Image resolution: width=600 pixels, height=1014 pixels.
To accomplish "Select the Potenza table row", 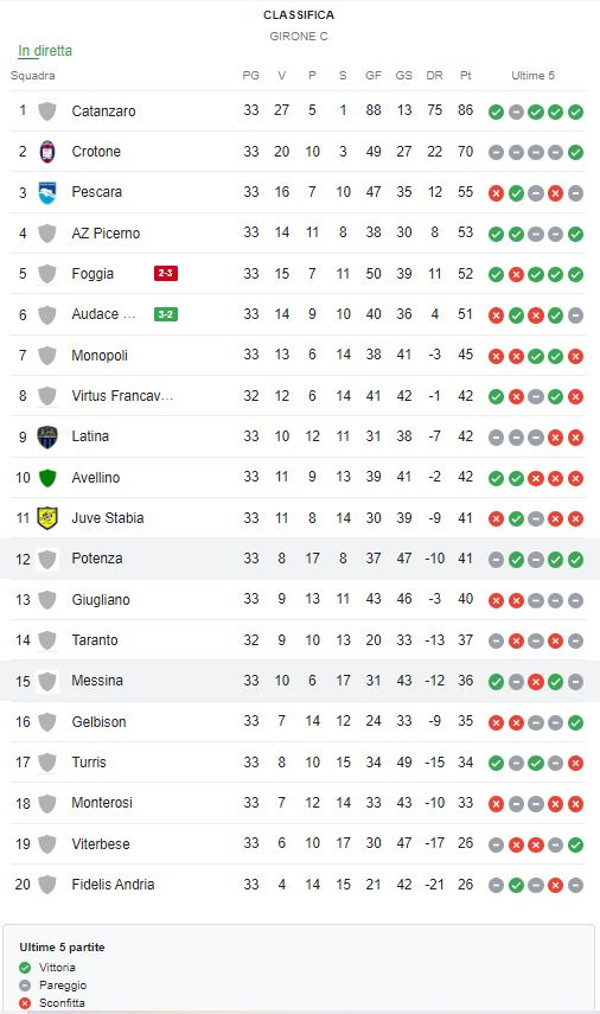I will [300, 558].
